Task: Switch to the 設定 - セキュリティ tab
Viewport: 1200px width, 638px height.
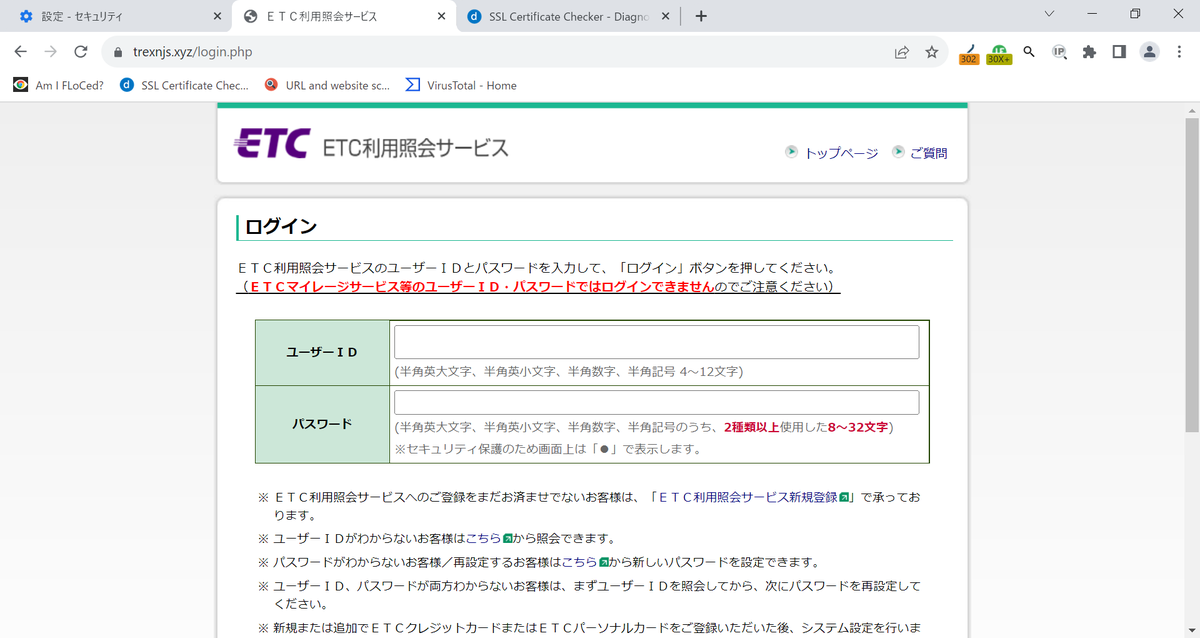Action: point(116,17)
